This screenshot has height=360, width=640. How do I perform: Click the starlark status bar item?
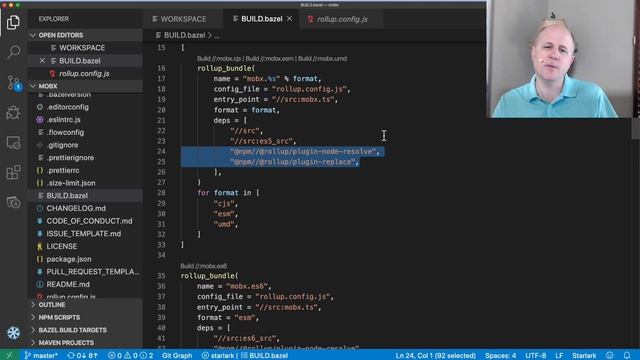pos(218,356)
